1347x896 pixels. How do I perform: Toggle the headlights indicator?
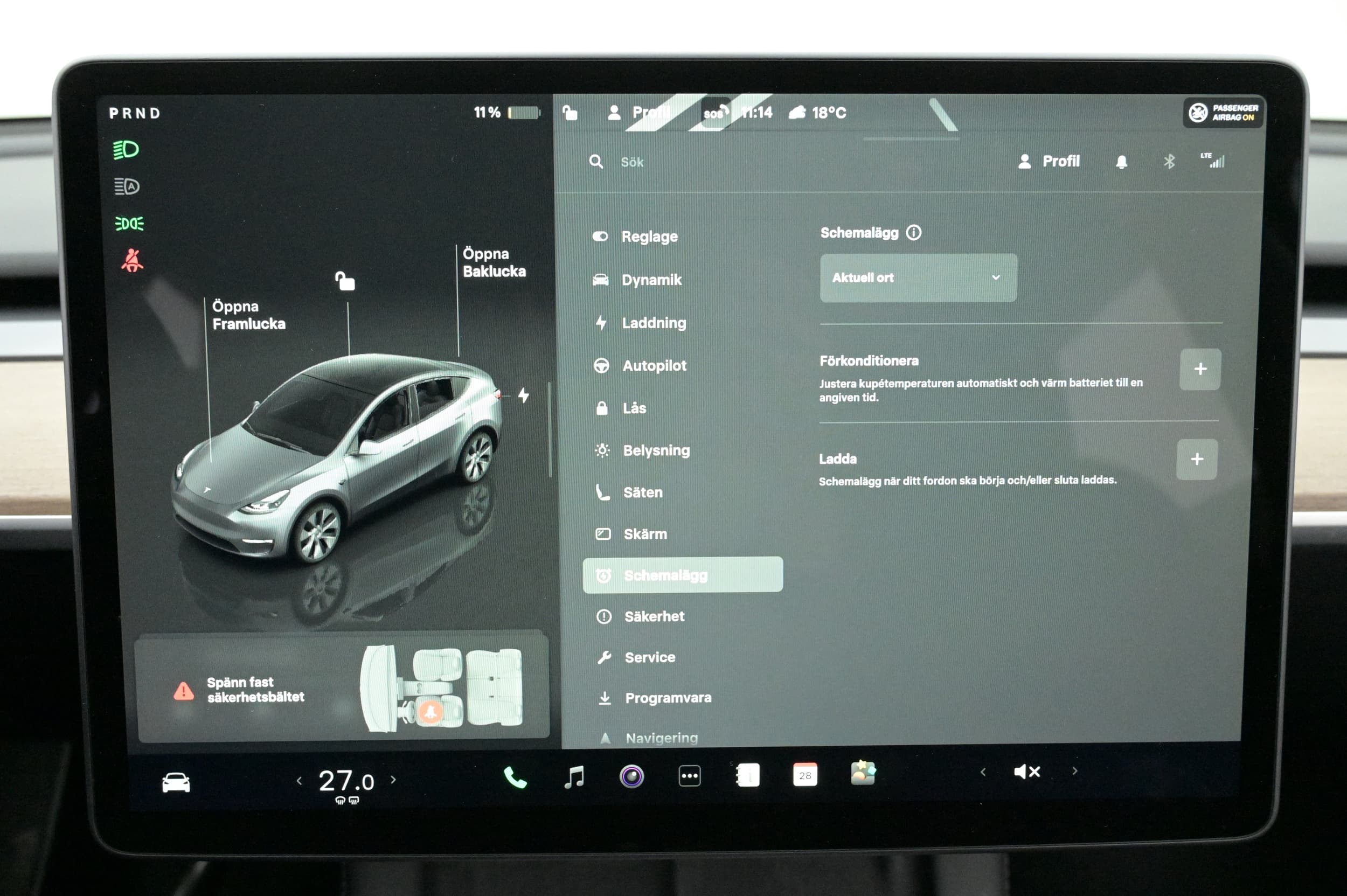(x=126, y=150)
